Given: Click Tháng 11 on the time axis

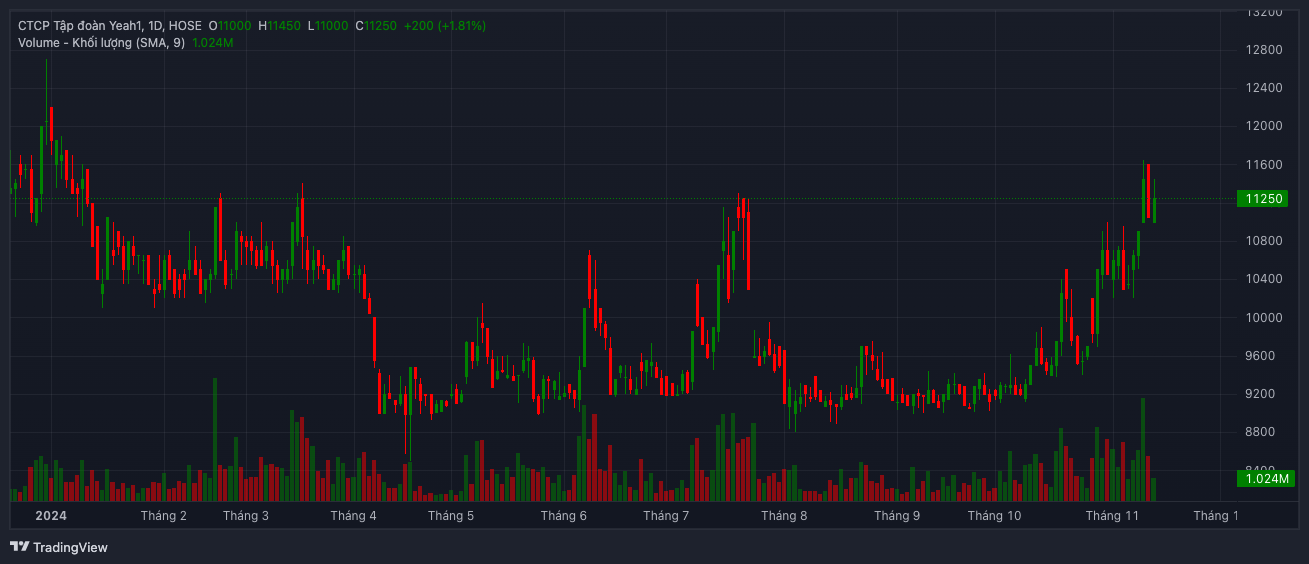Looking at the screenshot, I should click(1112, 516).
